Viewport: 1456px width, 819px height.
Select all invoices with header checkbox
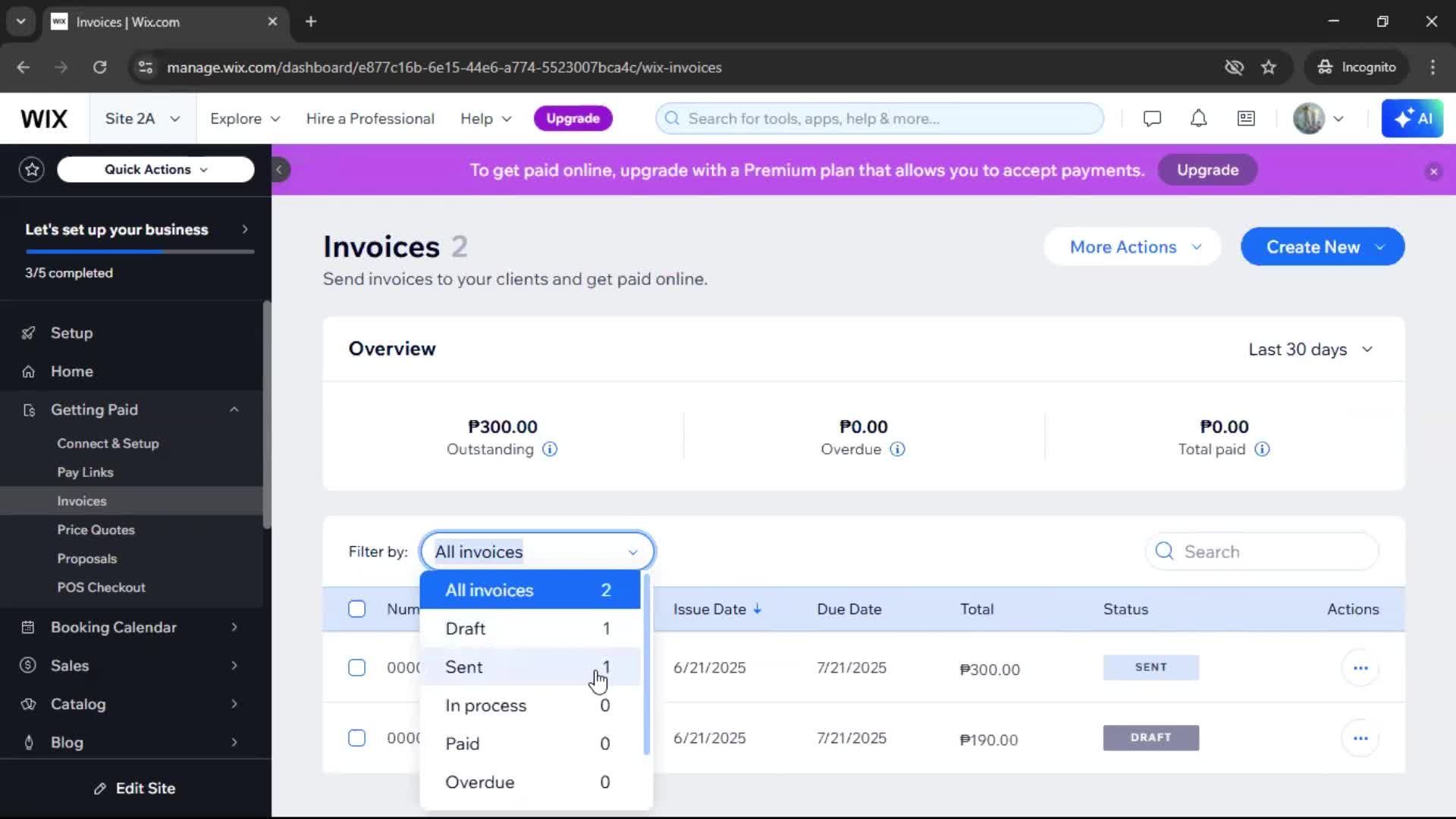click(356, 609)
